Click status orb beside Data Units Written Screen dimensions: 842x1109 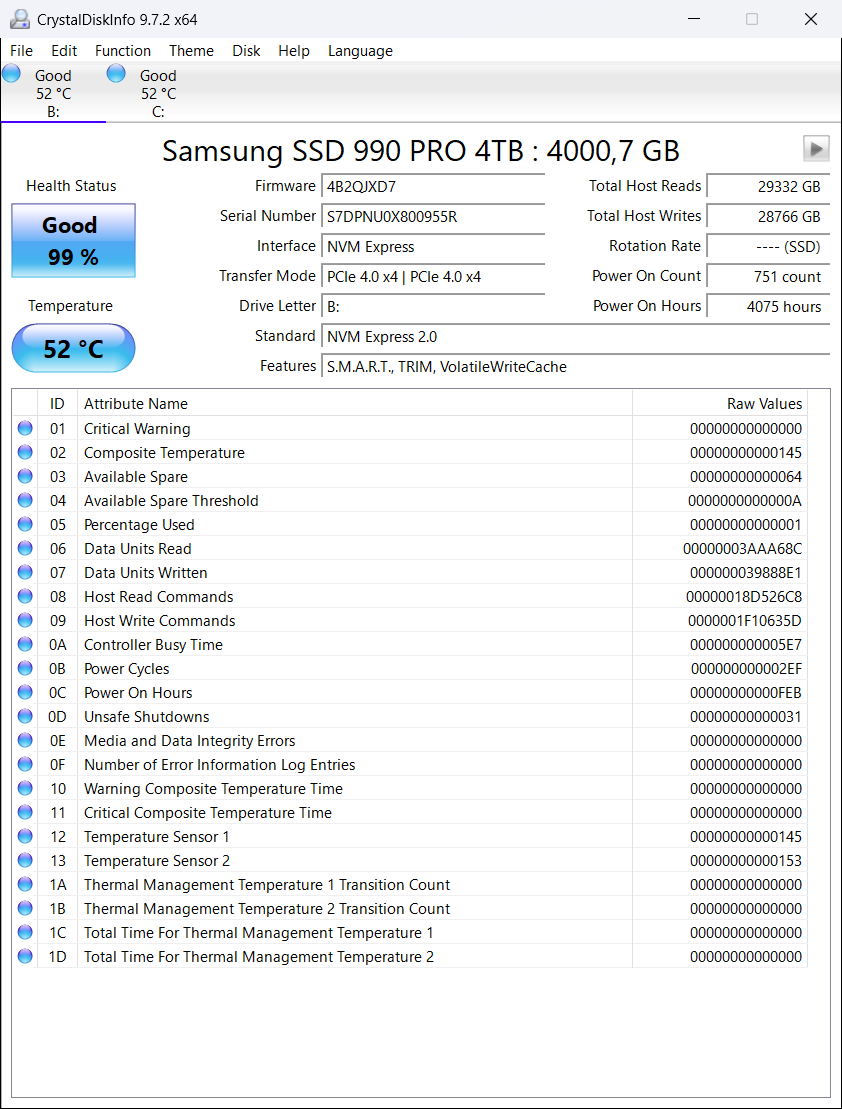pos(25,573)
